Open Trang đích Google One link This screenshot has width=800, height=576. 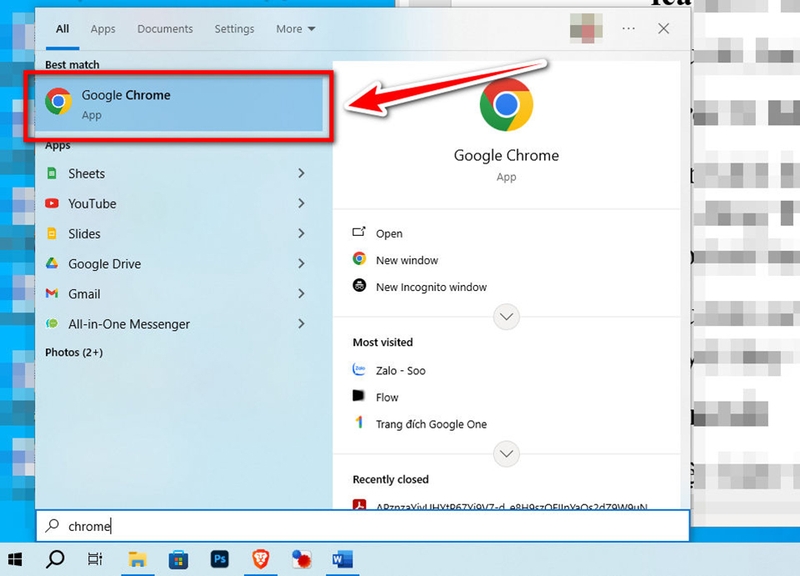point(431,424)
